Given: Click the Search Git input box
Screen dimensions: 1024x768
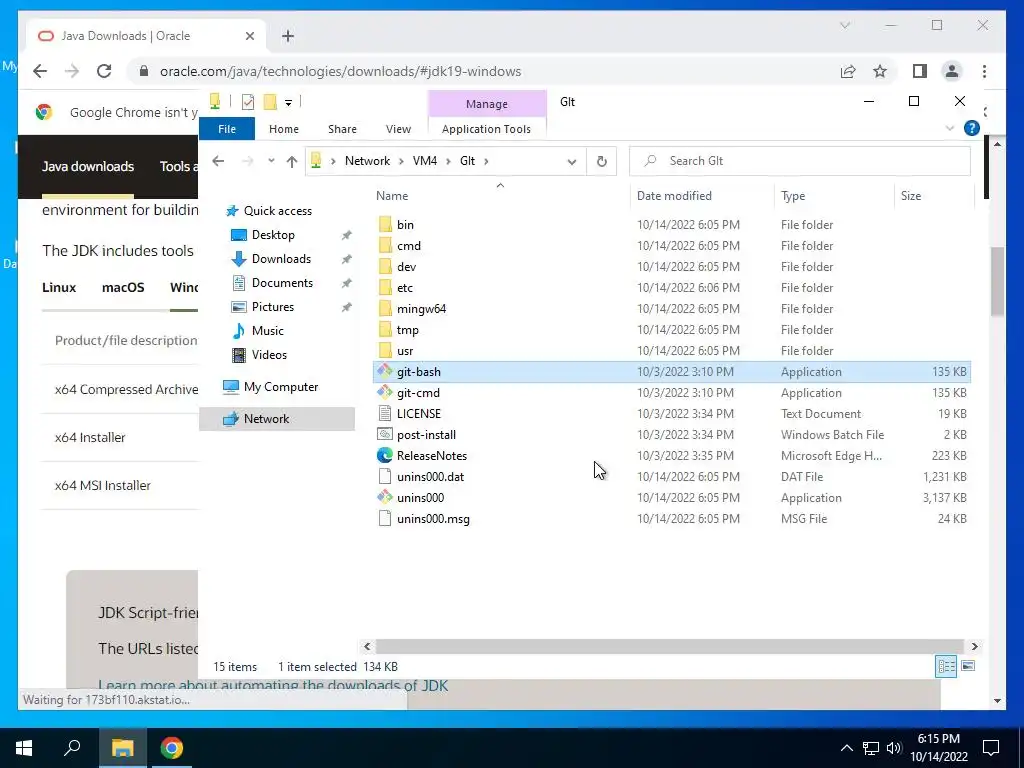Looking at the screenshot, I should click(x=800, y=161).
